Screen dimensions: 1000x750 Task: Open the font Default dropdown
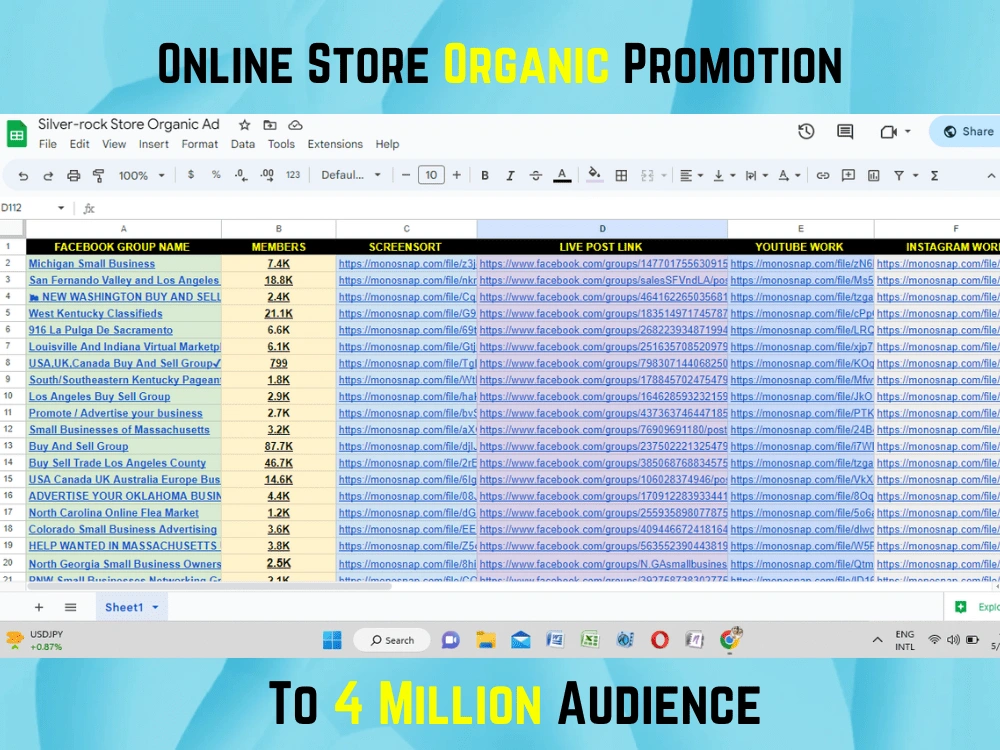click(x=351, y=175)
